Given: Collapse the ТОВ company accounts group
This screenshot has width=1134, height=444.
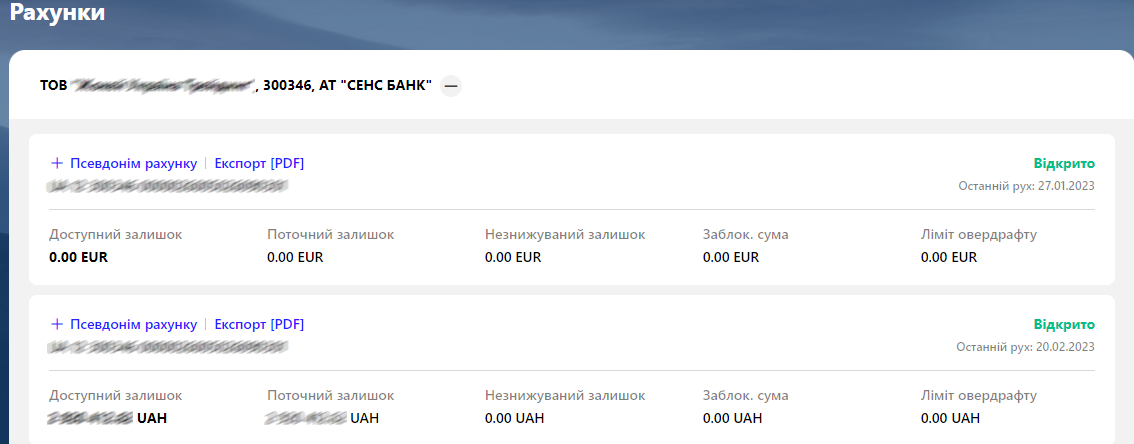Looking at the screenshot, I should pos(451,86).
